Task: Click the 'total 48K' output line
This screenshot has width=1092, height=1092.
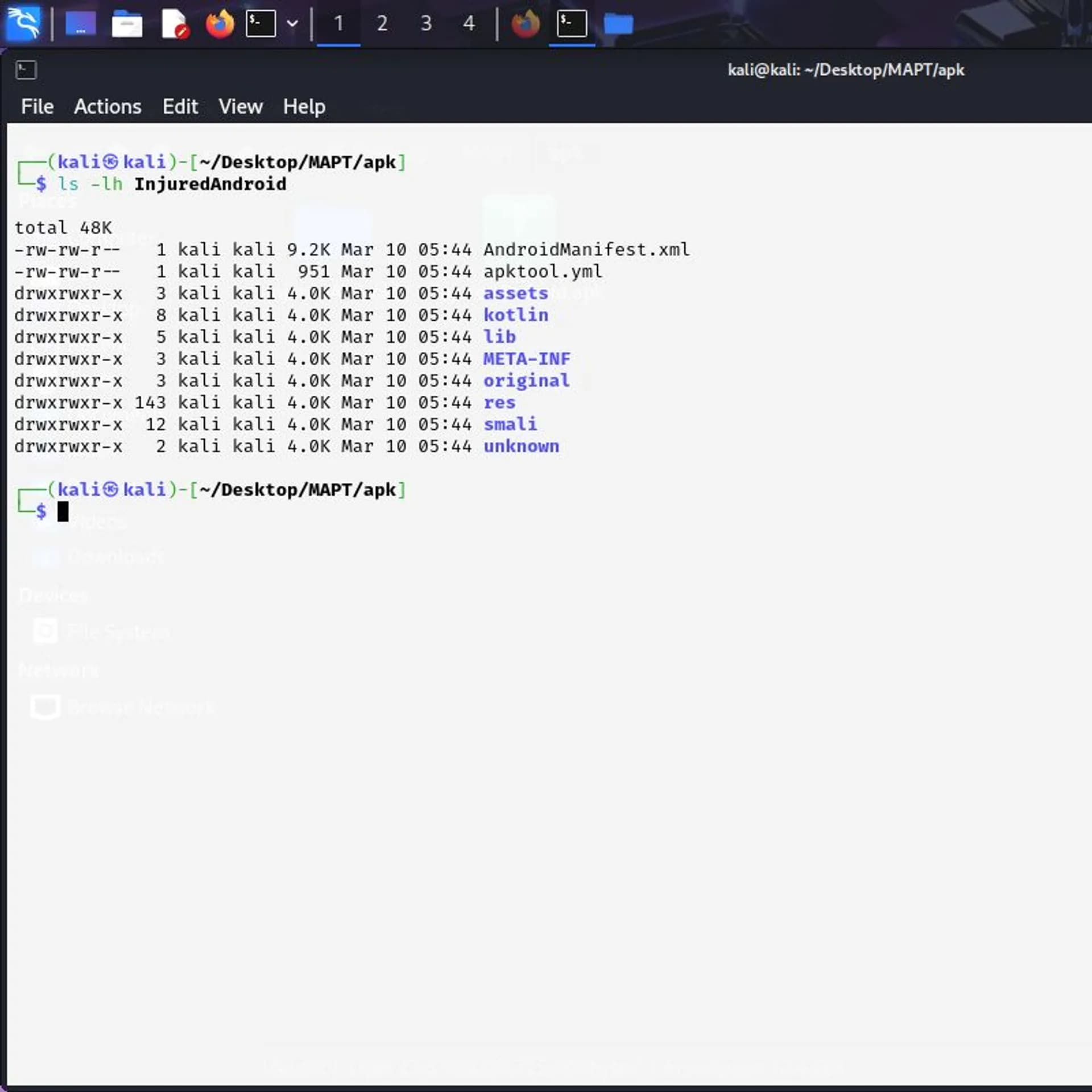Action: (x=63, y=227)
